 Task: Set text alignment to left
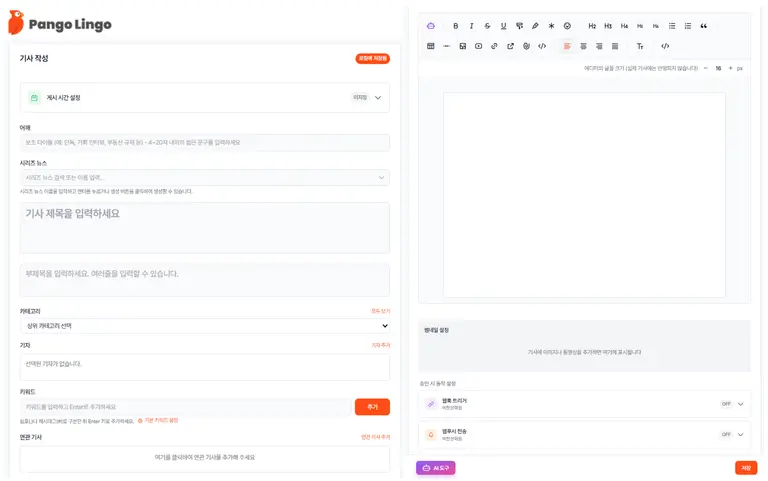click(567, 46)
